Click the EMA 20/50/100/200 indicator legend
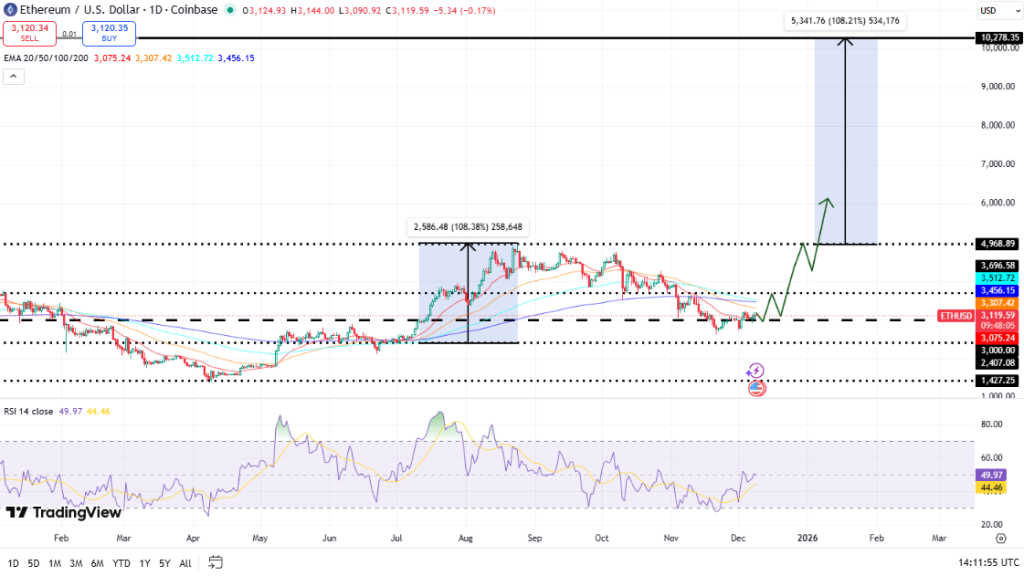1024x576 pixels. click(46, 58)
